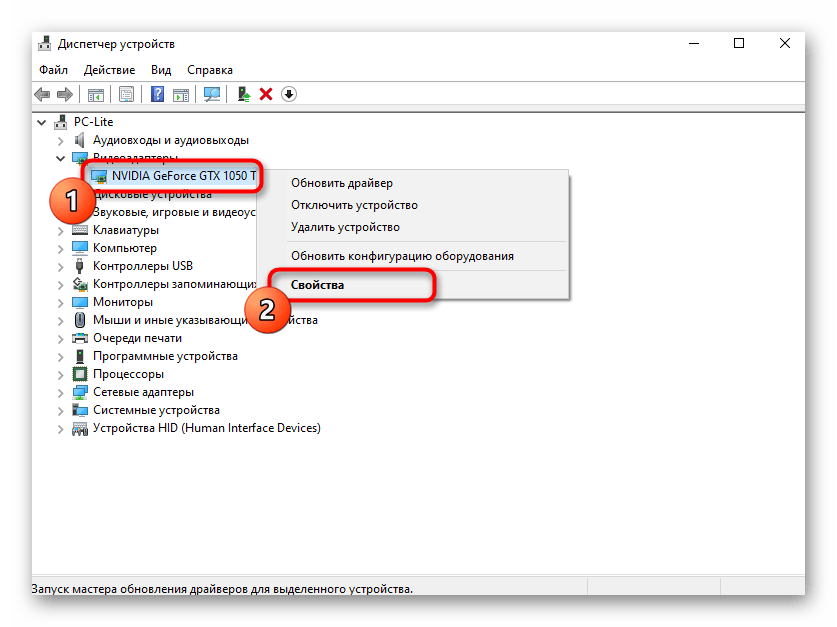The image size is (837, 627).
Task: Click the show/hide action pane icon
Action: [181, 94]
